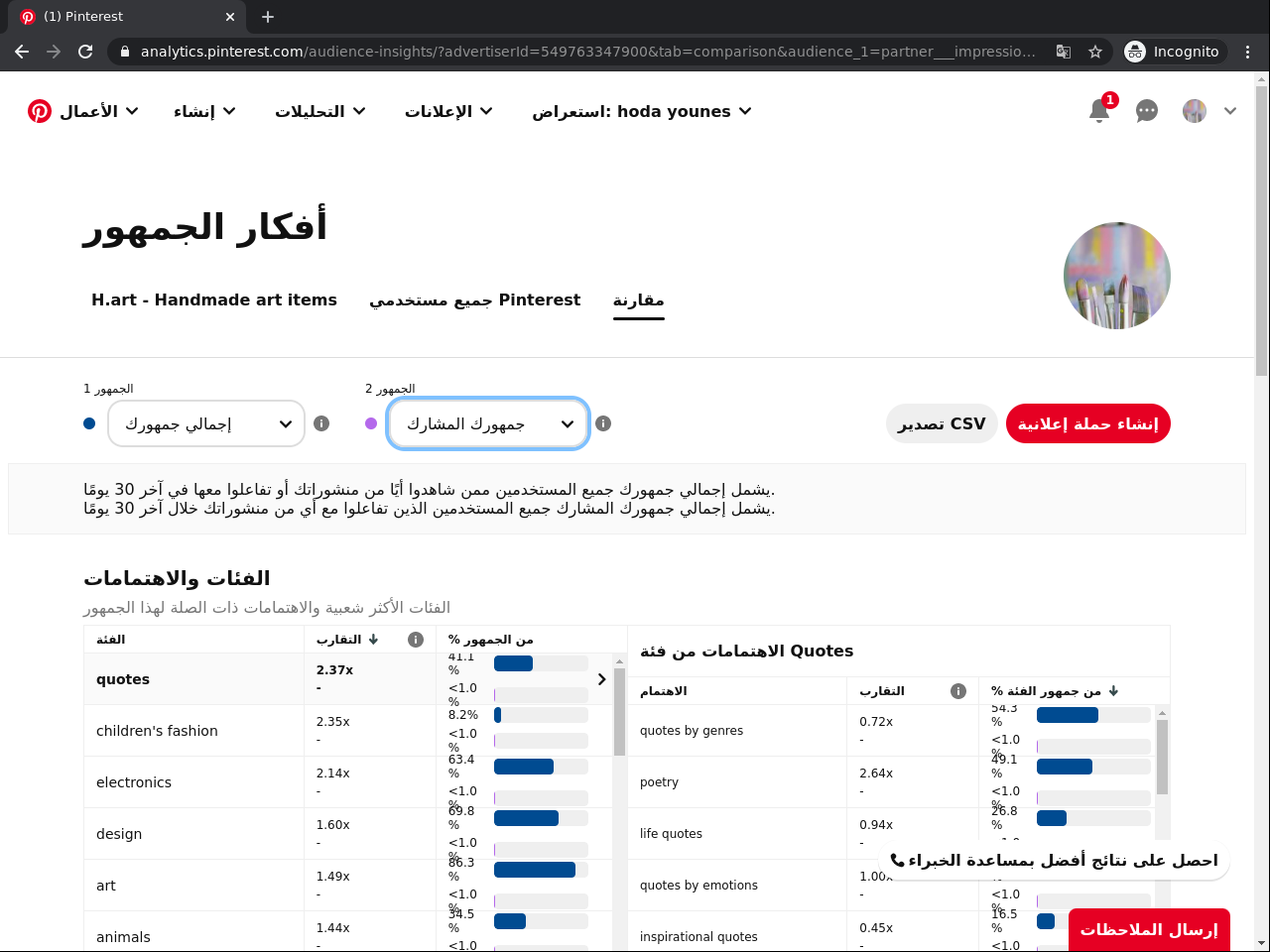Click the info icon in التقارب column header
1270x952 pixels.
[416, 640]
